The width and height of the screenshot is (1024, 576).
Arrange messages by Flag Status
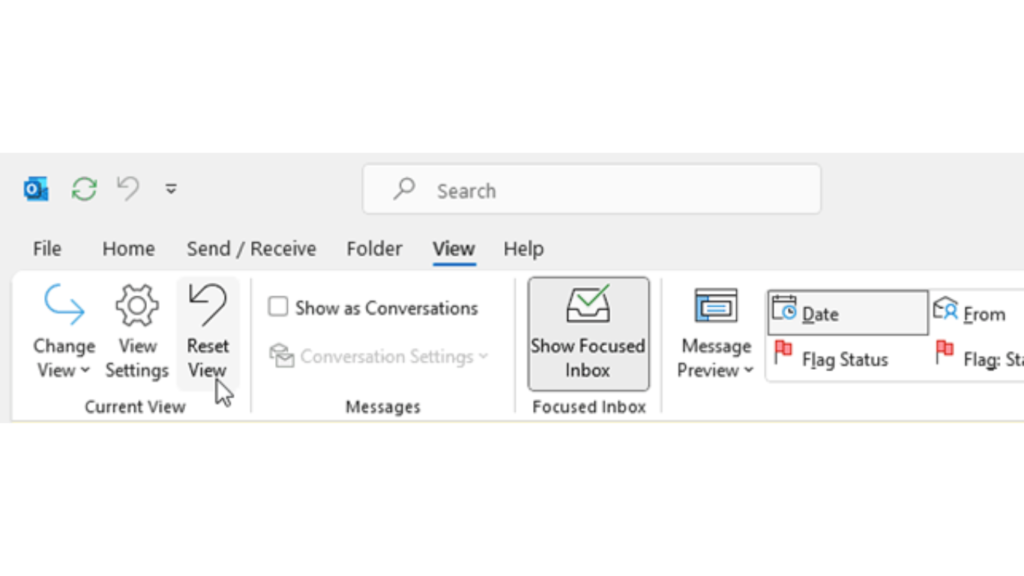coord(832,358)
